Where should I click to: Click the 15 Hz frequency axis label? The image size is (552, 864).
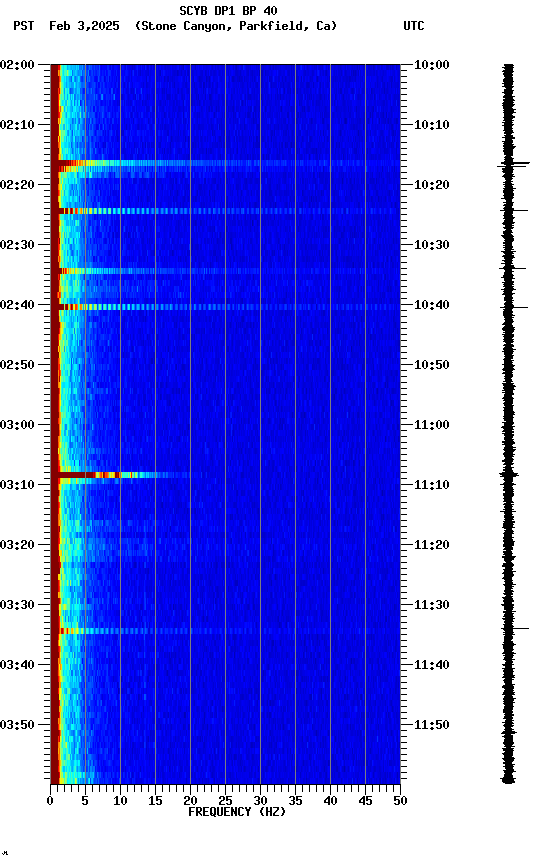click(155, 801)
